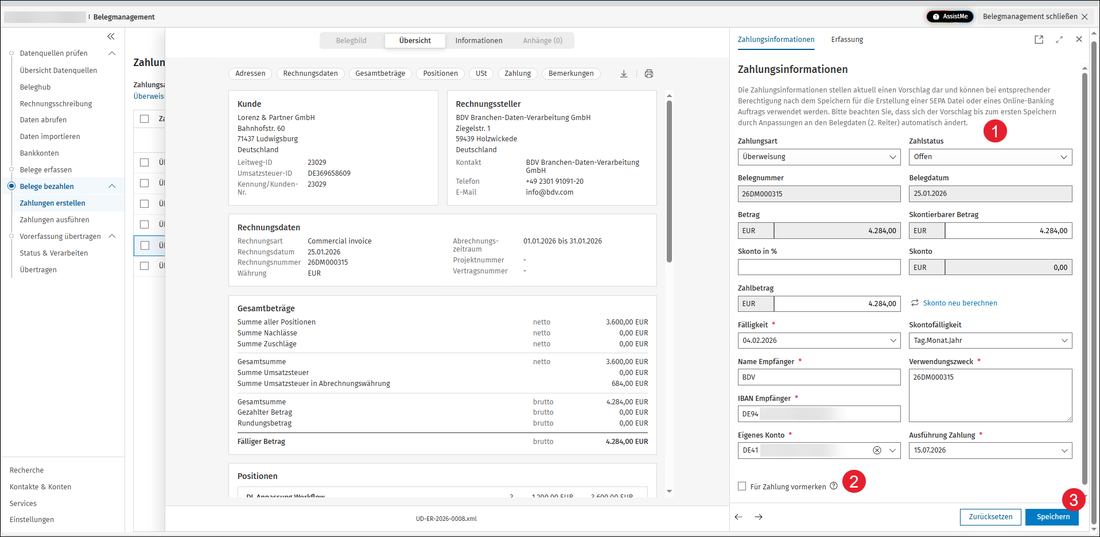Open Übertragen in sidebar

tap(39, 270)
